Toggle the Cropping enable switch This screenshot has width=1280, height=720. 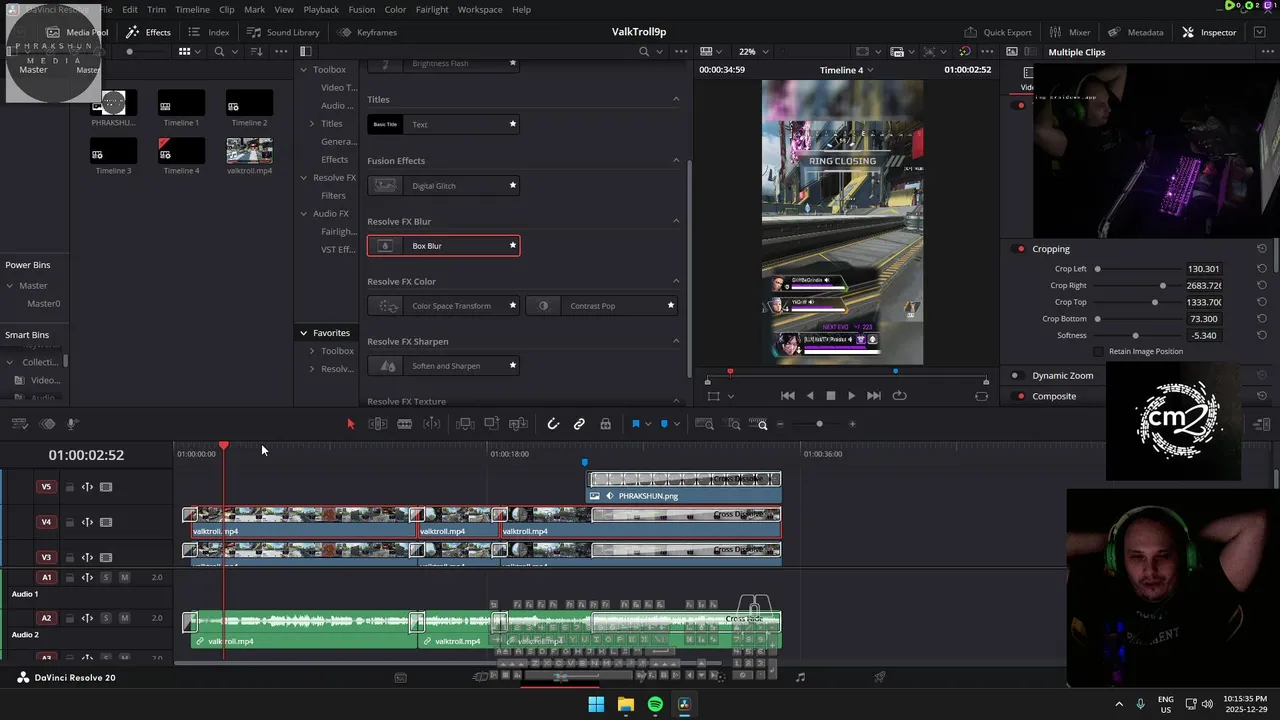(1020, 249)
